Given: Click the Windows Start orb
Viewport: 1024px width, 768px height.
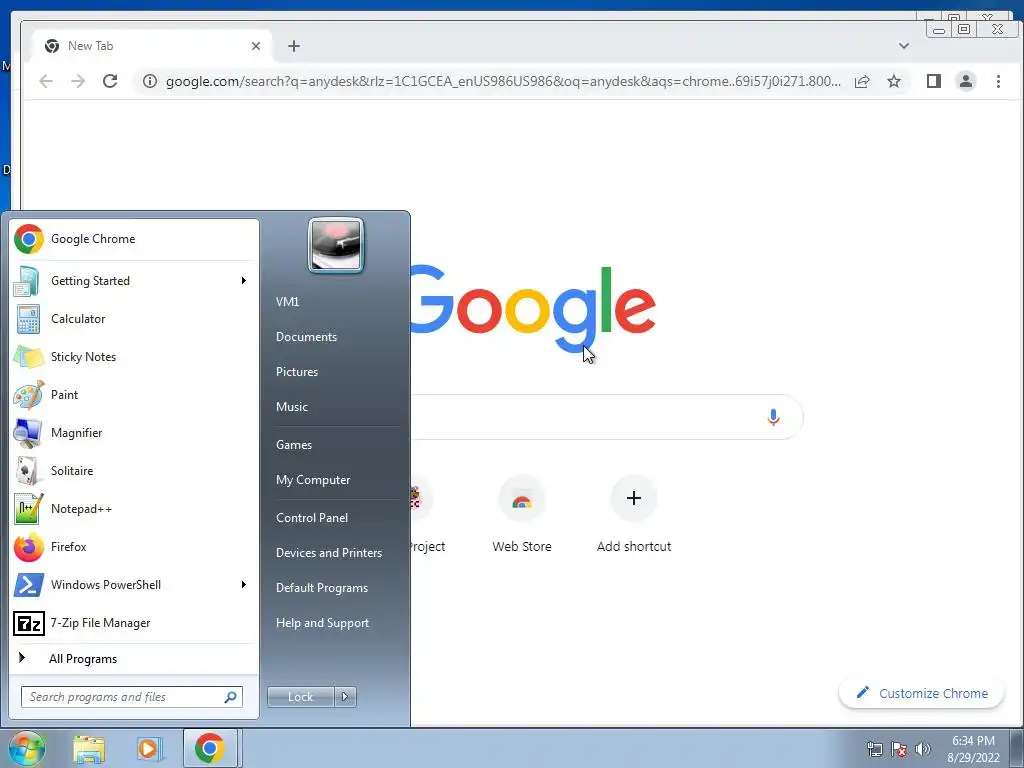Looking at the screenshot, I should 27,748.
